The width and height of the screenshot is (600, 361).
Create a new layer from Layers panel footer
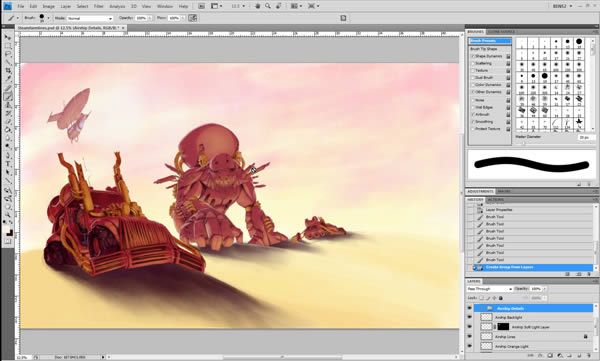[x=579, y=356]
